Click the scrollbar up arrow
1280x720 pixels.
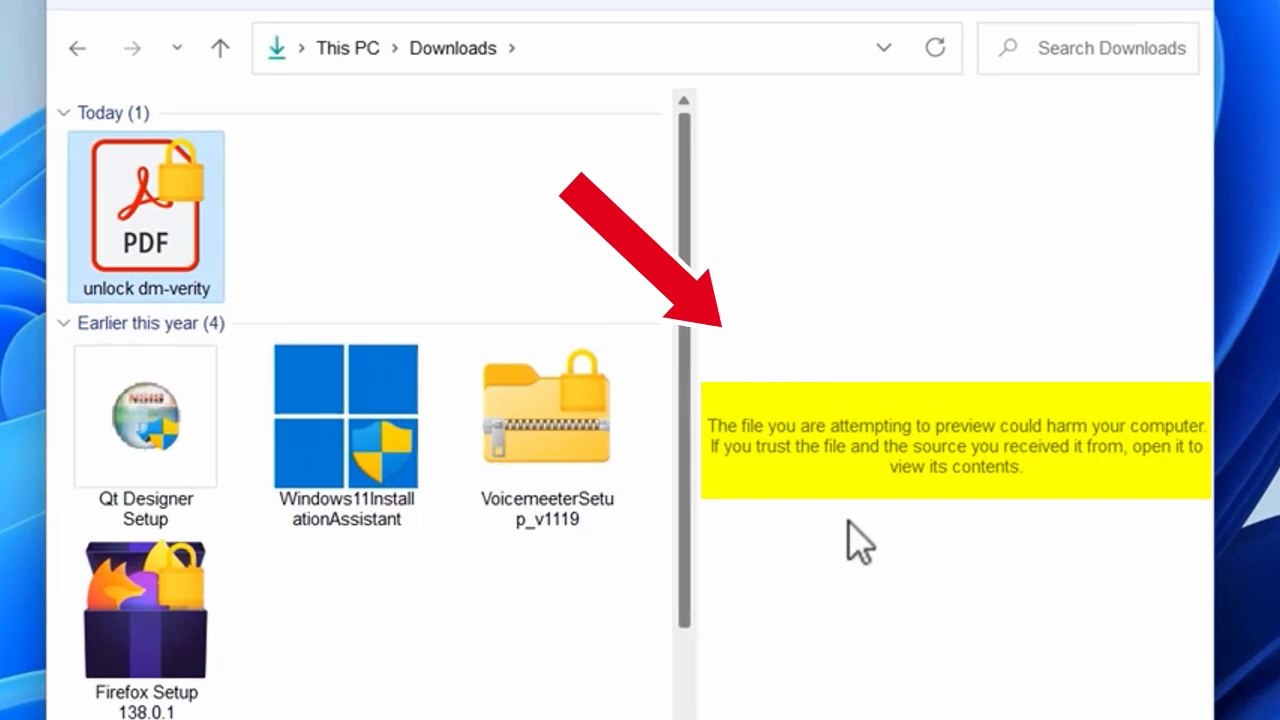click(x=684, y=101)
